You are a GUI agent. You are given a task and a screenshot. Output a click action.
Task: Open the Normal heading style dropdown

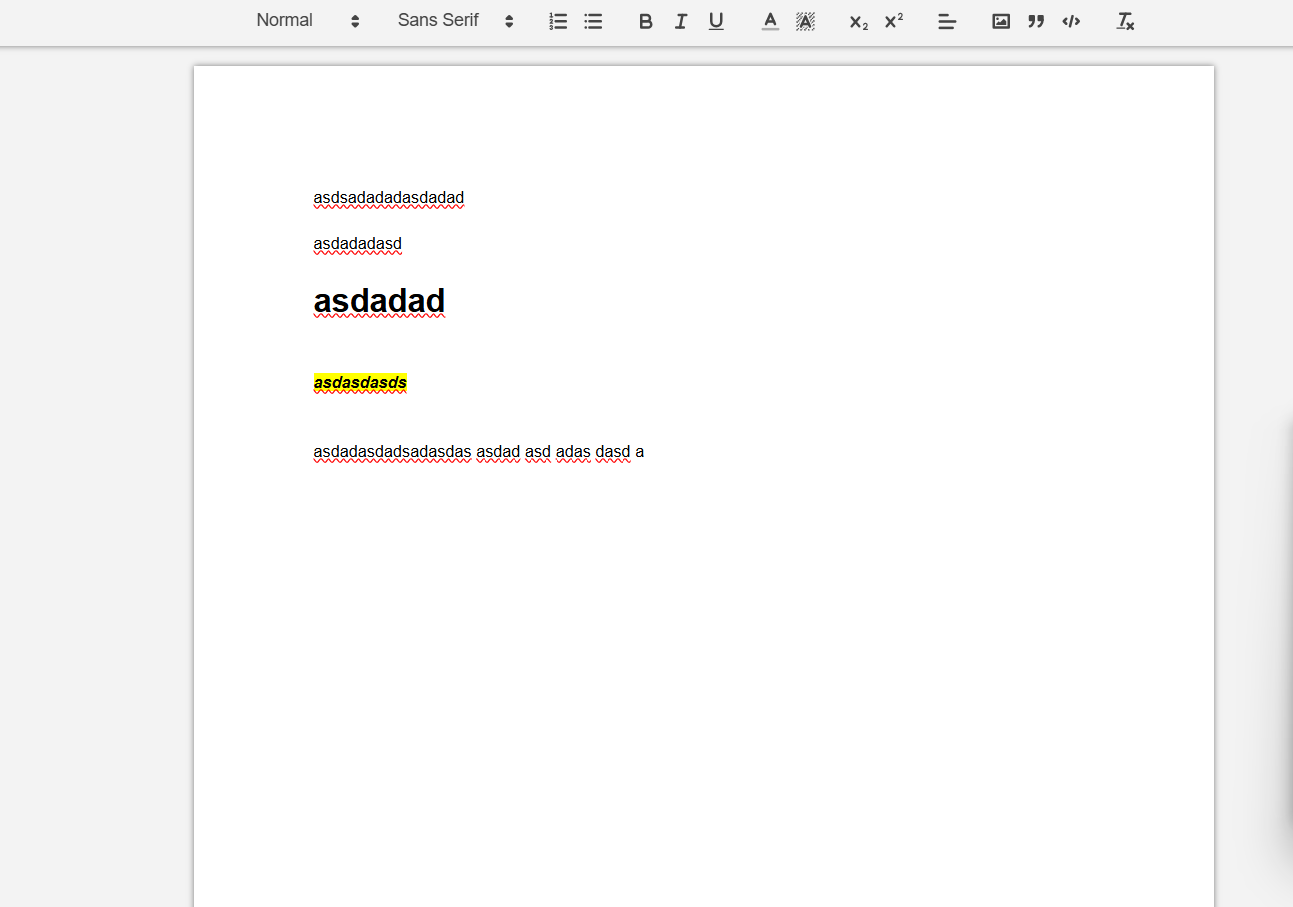[x=308, y=21]
